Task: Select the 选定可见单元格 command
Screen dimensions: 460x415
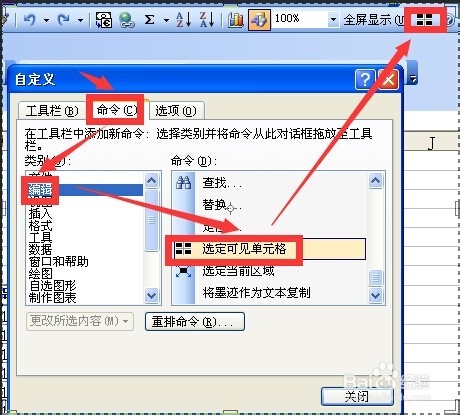Action: click(269, 249)
